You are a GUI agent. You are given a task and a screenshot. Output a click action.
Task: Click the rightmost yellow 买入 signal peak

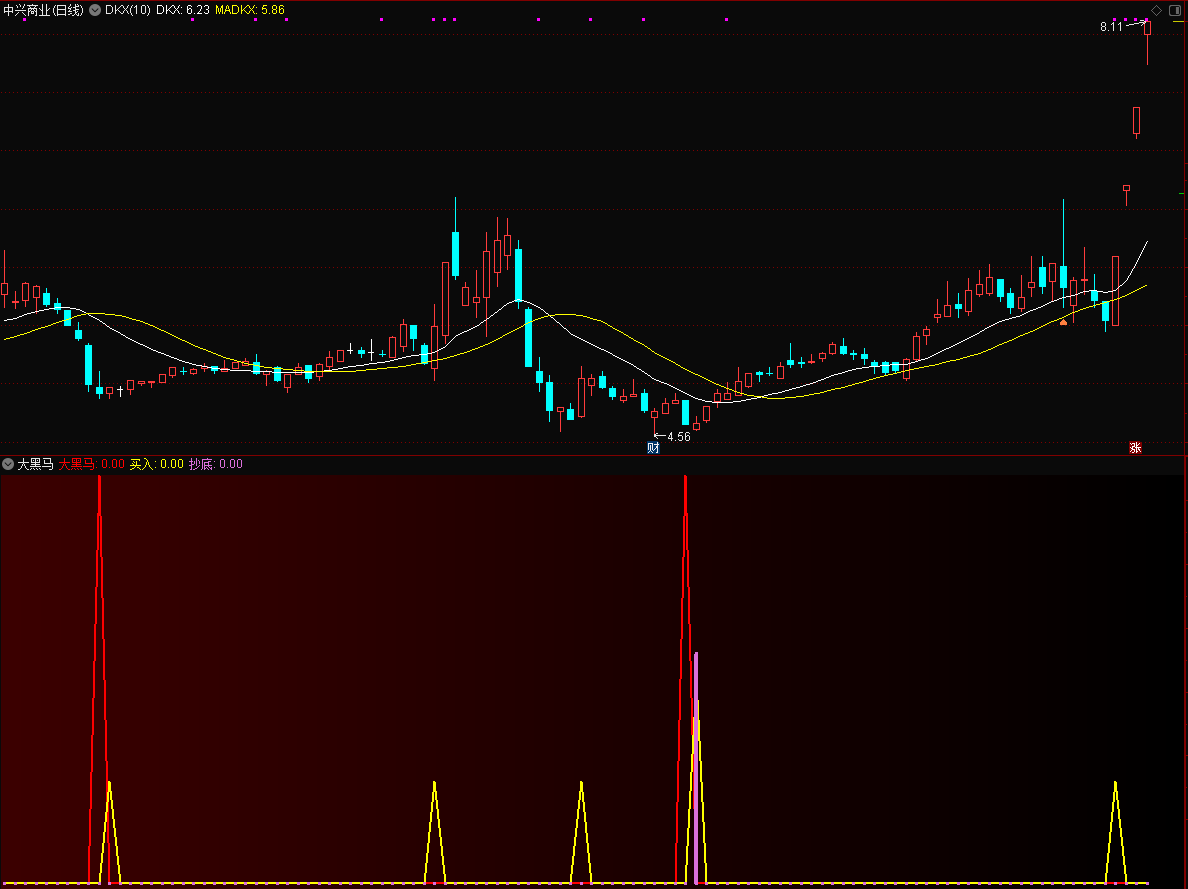[x=1115, y=832]
